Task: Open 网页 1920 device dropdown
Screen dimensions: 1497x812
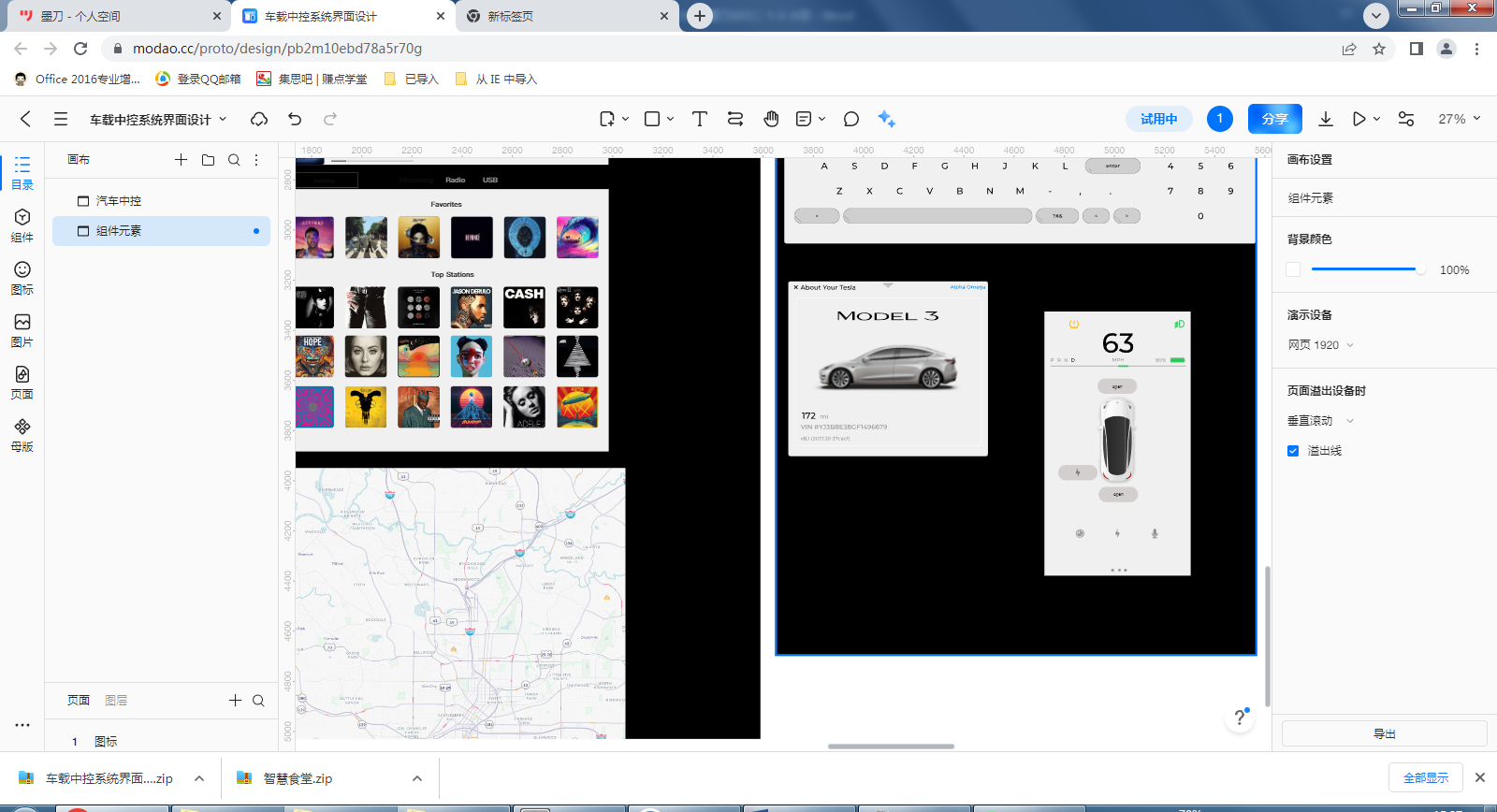Action: pyautogui.click(x=1320, y=345)
